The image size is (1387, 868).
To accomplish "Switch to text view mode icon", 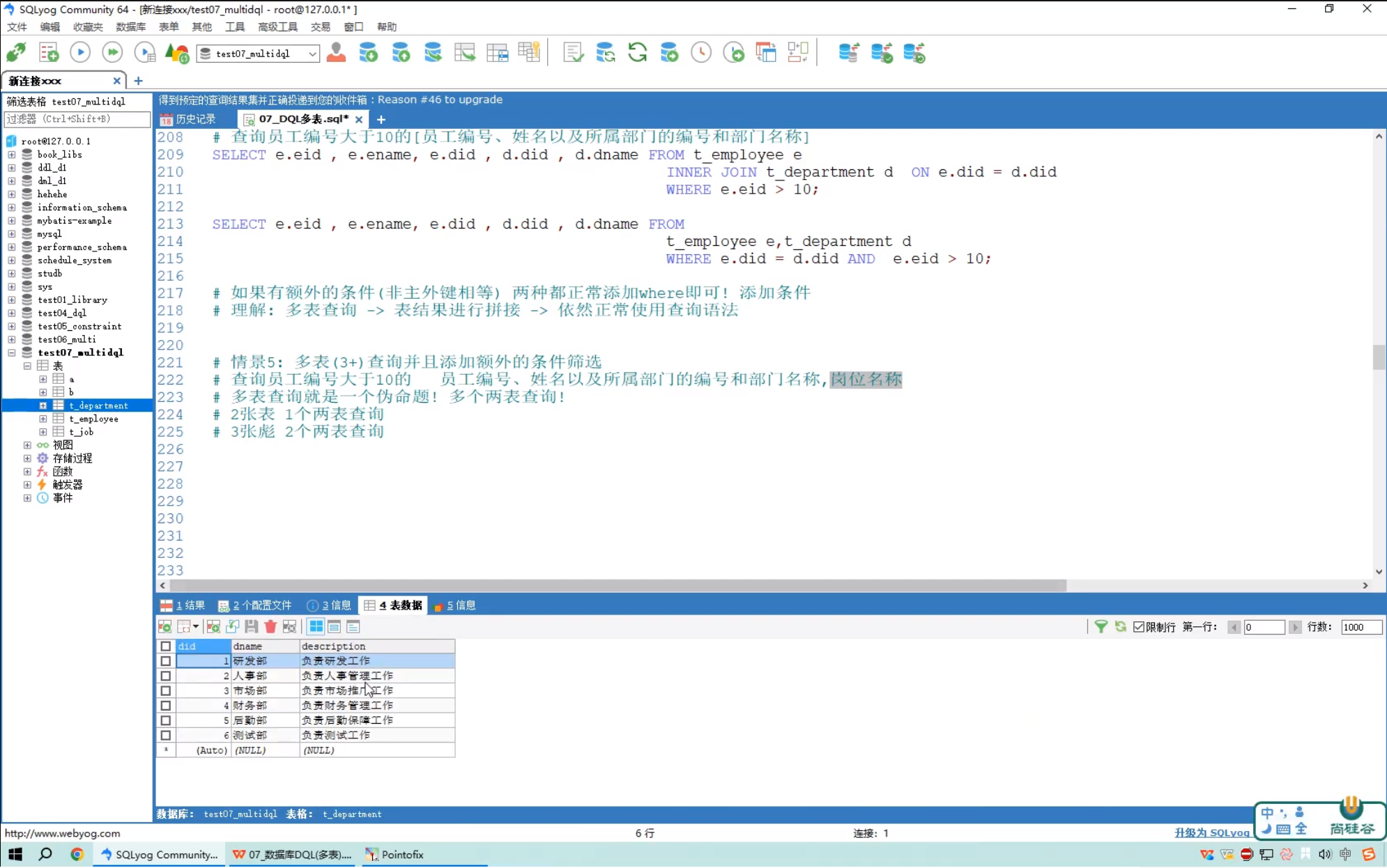I will 353,627.
